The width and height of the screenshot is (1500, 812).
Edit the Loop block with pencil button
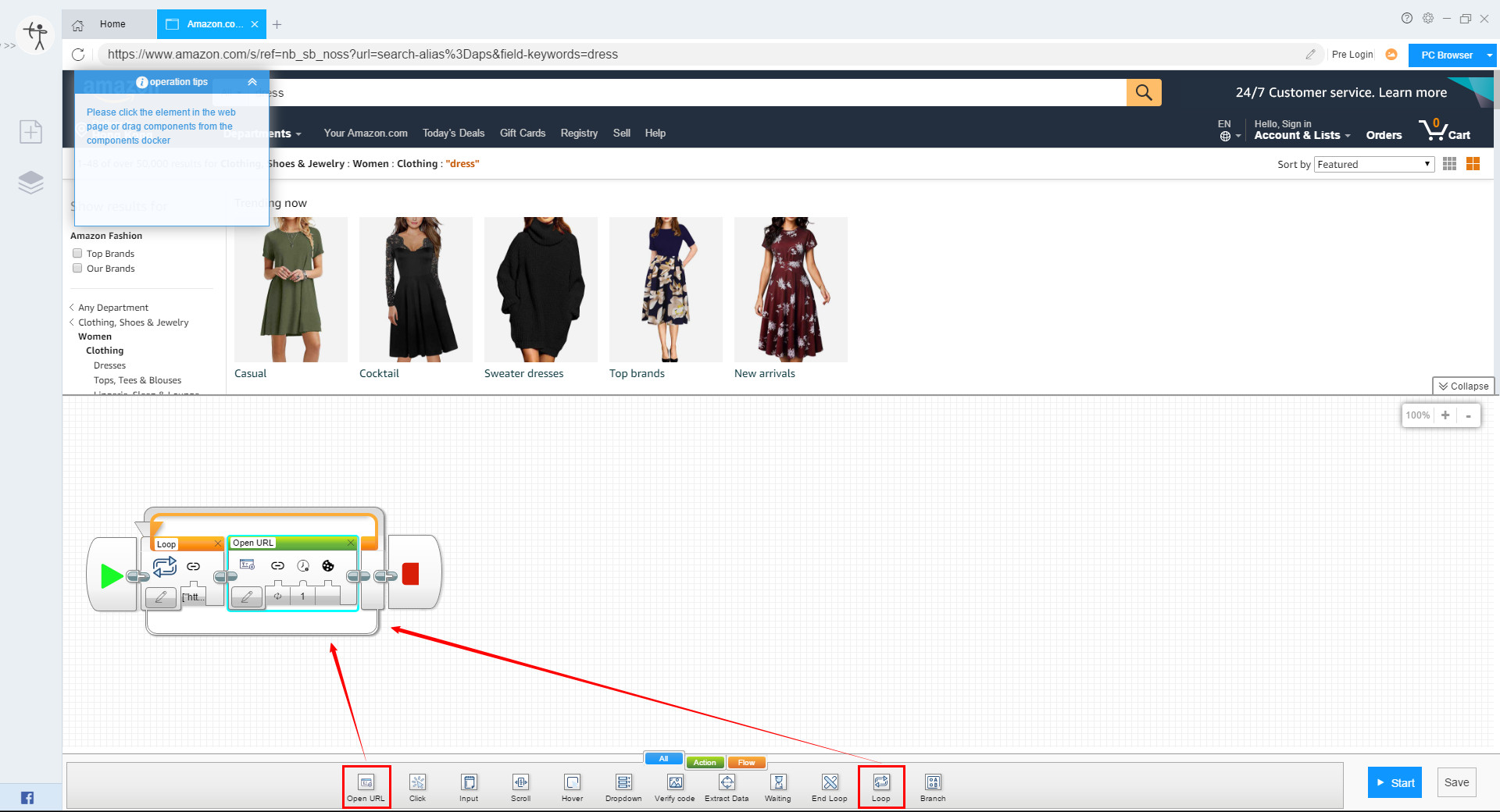161,597
